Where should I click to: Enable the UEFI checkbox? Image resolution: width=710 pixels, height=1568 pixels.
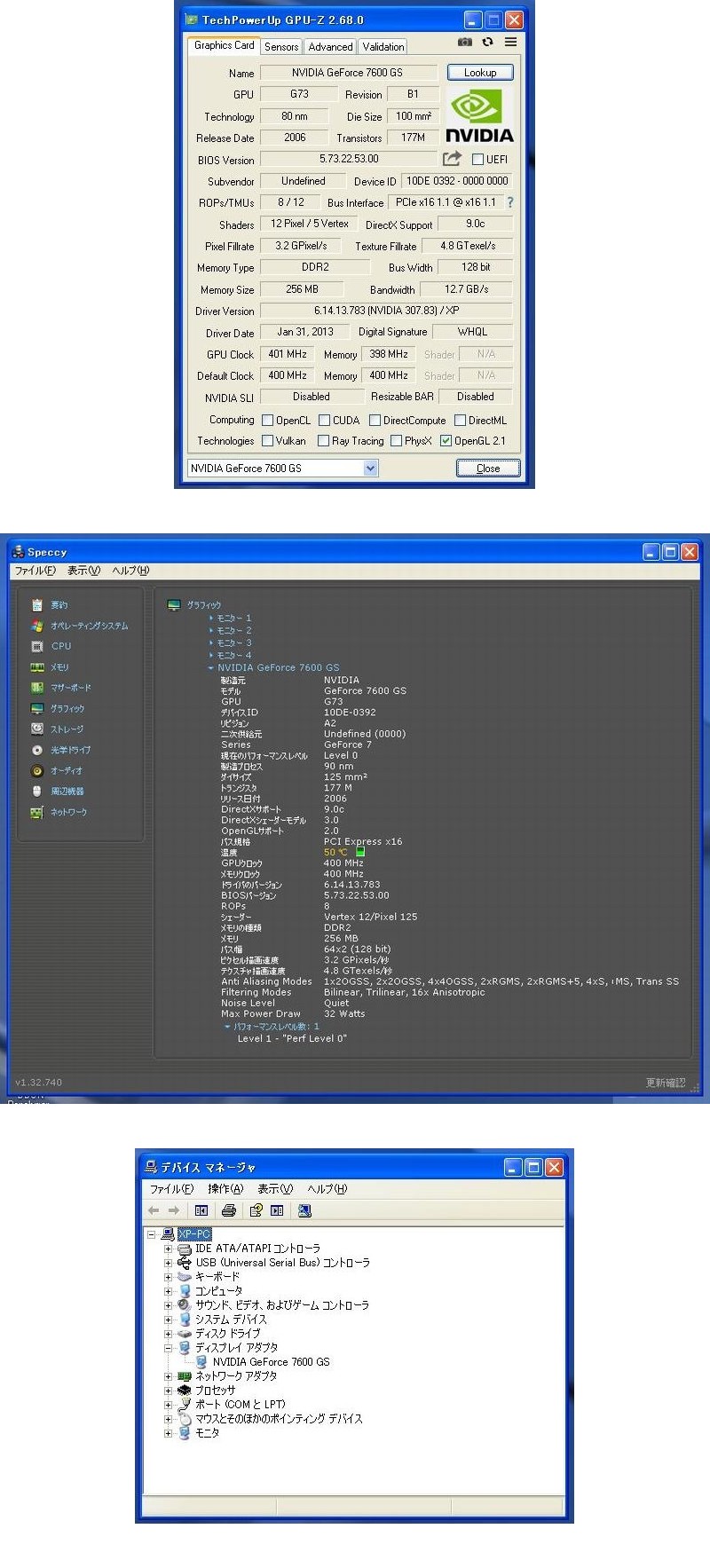click(x=477, y=160)
